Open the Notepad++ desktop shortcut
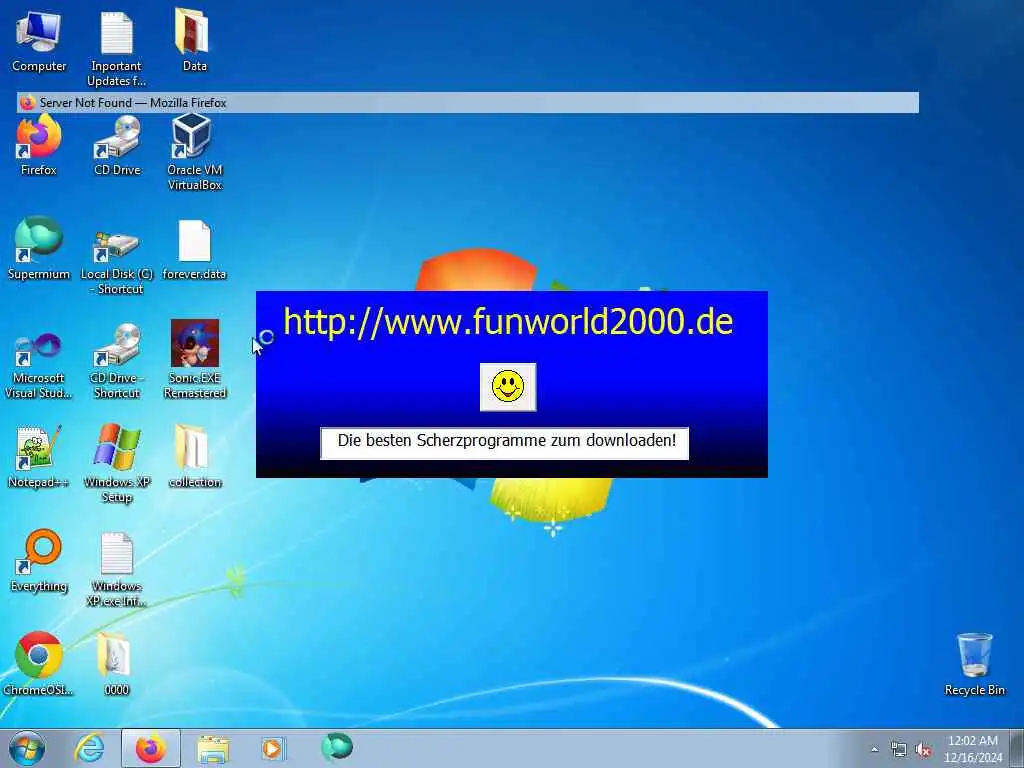 click(39, 457)
